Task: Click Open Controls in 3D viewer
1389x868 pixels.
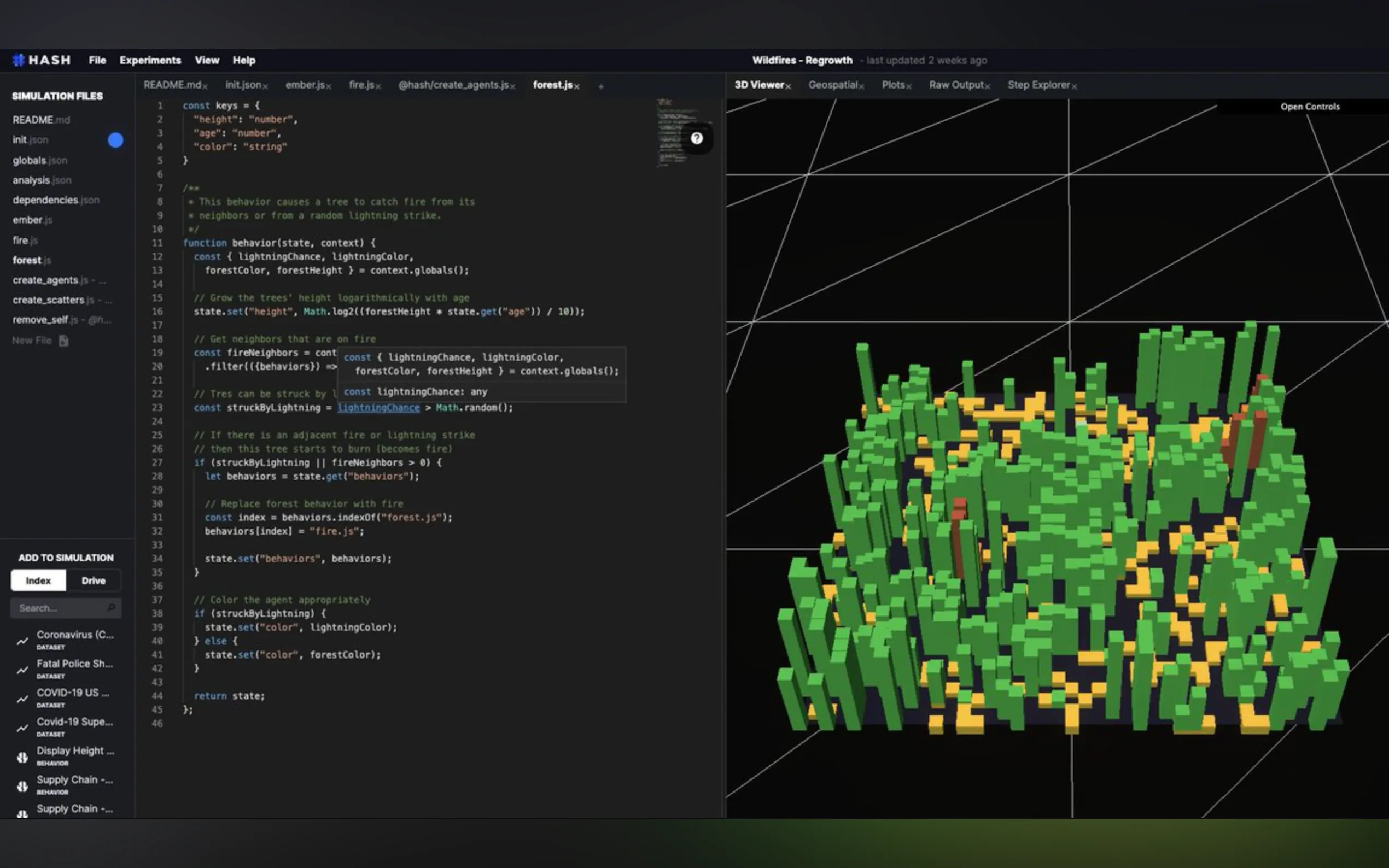Action: coord(1310,107)
